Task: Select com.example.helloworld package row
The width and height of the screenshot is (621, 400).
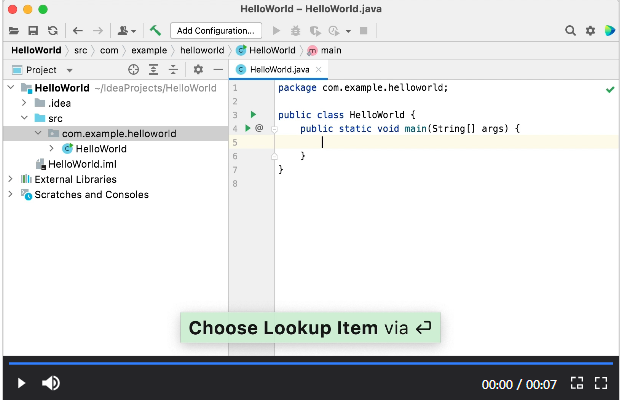Action: pos(116,133)
